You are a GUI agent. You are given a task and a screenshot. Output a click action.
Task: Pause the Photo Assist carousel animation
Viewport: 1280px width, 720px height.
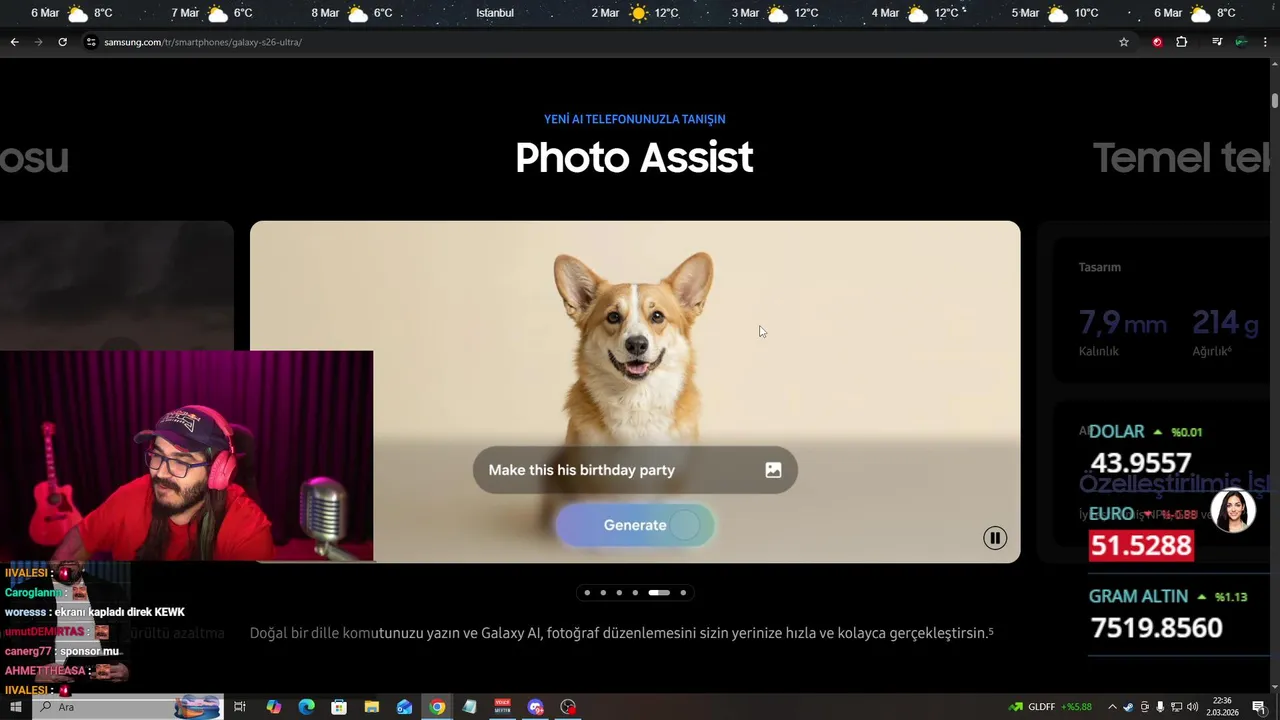[x=995, y=538]
